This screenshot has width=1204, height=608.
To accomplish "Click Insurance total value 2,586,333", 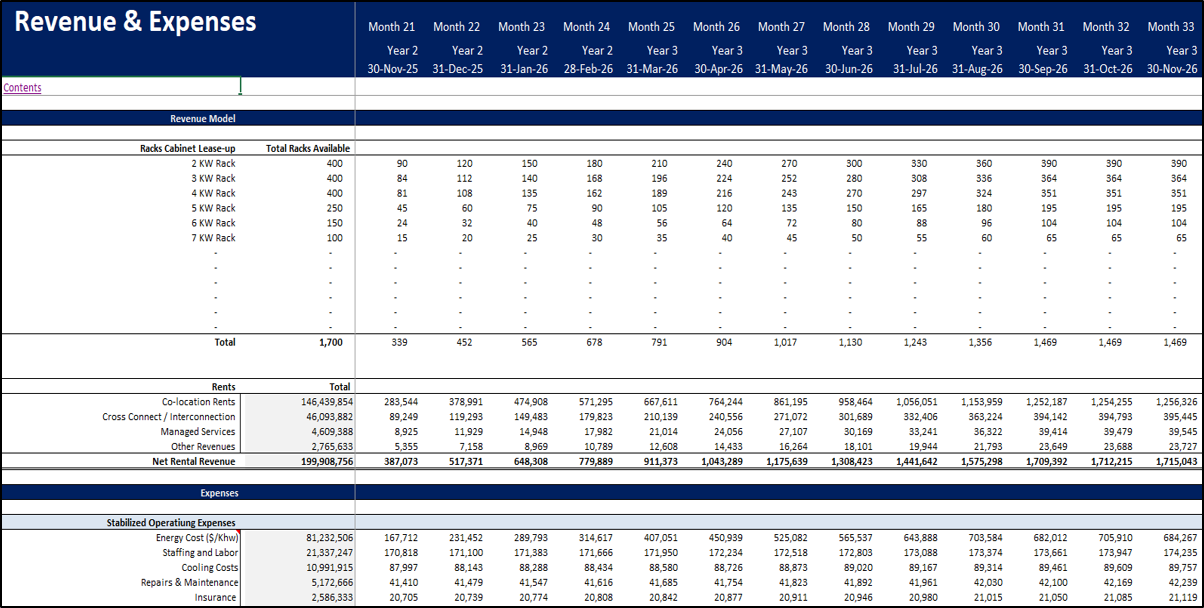I will click(324, 598).
